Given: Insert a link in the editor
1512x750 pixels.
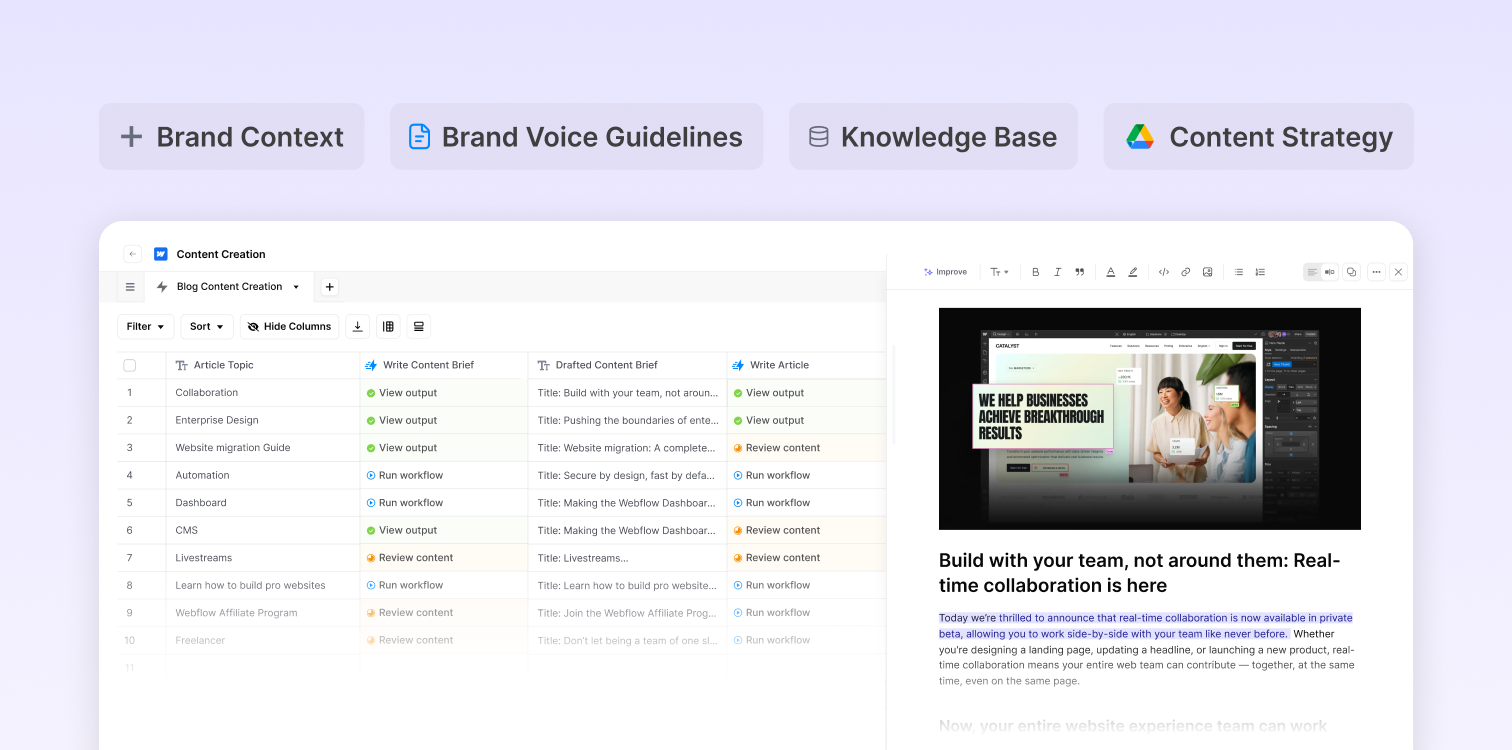Looking at the screenshot, I should tap(1186, 272).
